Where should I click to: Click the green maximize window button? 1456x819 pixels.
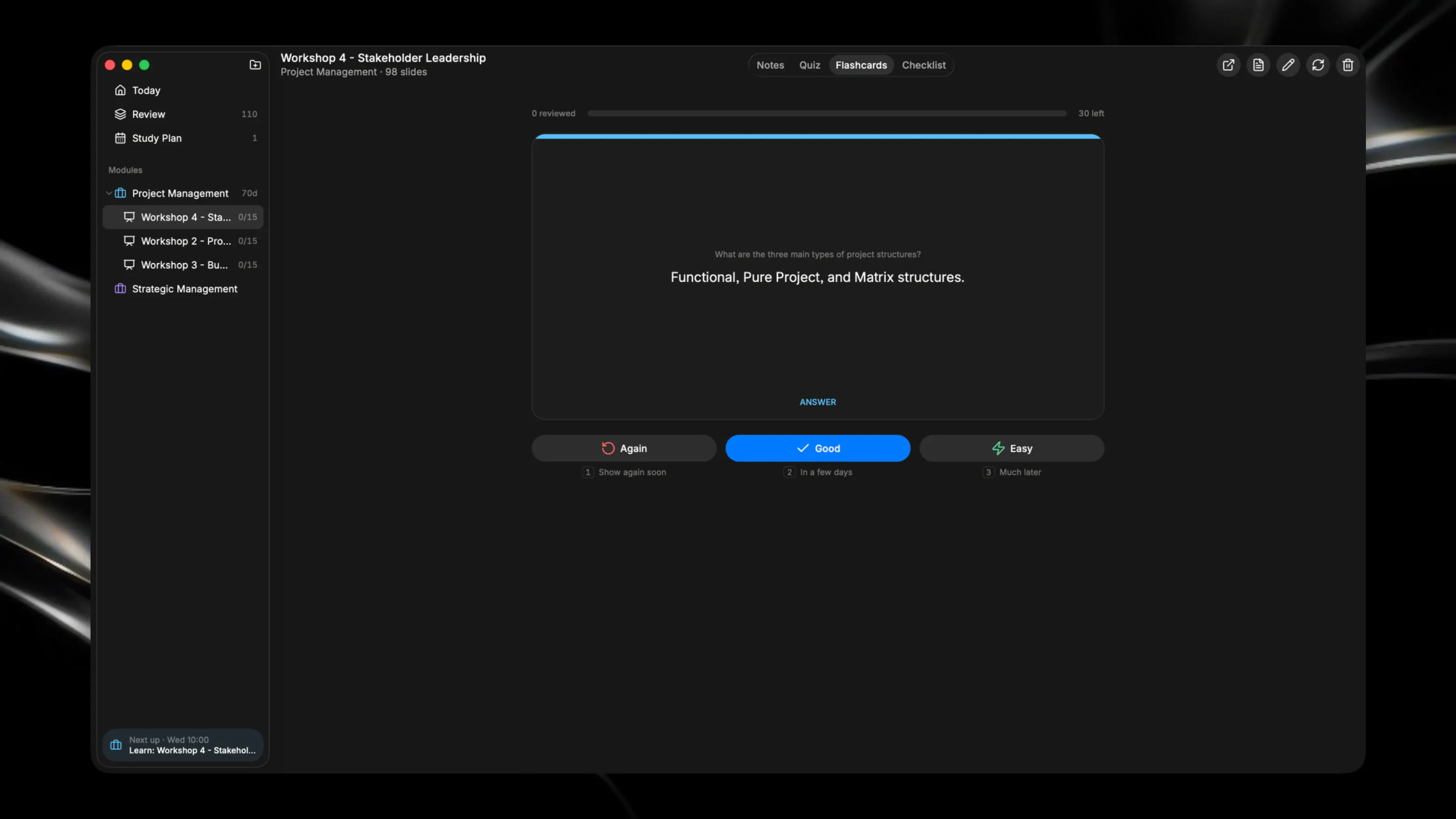[144, 65]
